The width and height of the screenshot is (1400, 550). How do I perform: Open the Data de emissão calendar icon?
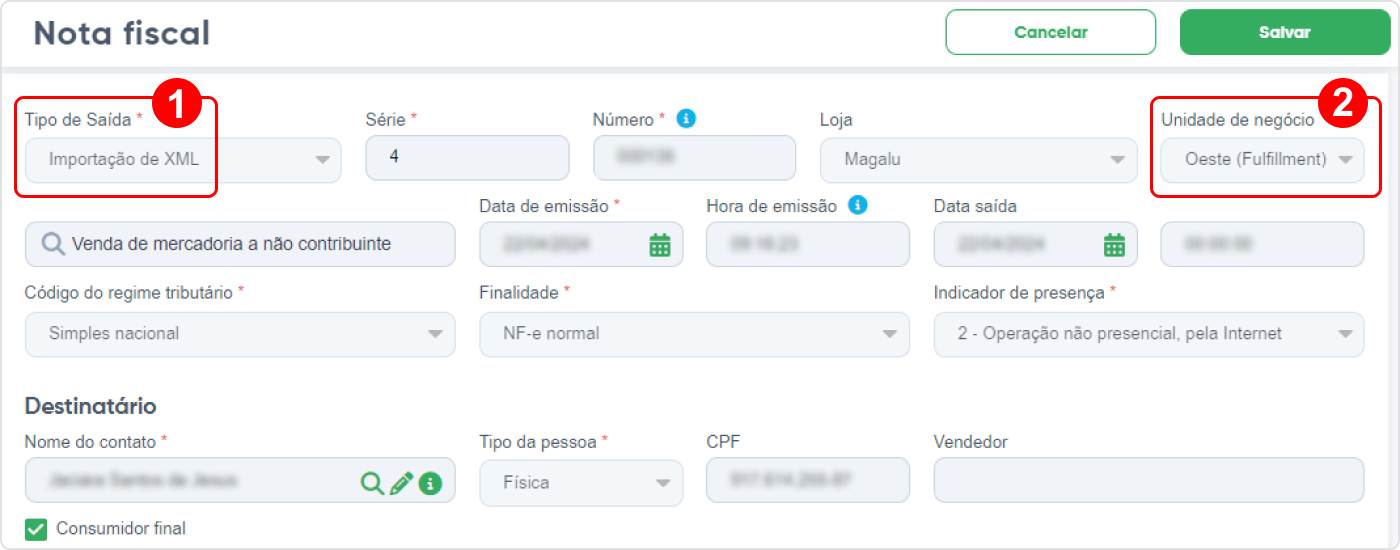(x=660, y=244)
